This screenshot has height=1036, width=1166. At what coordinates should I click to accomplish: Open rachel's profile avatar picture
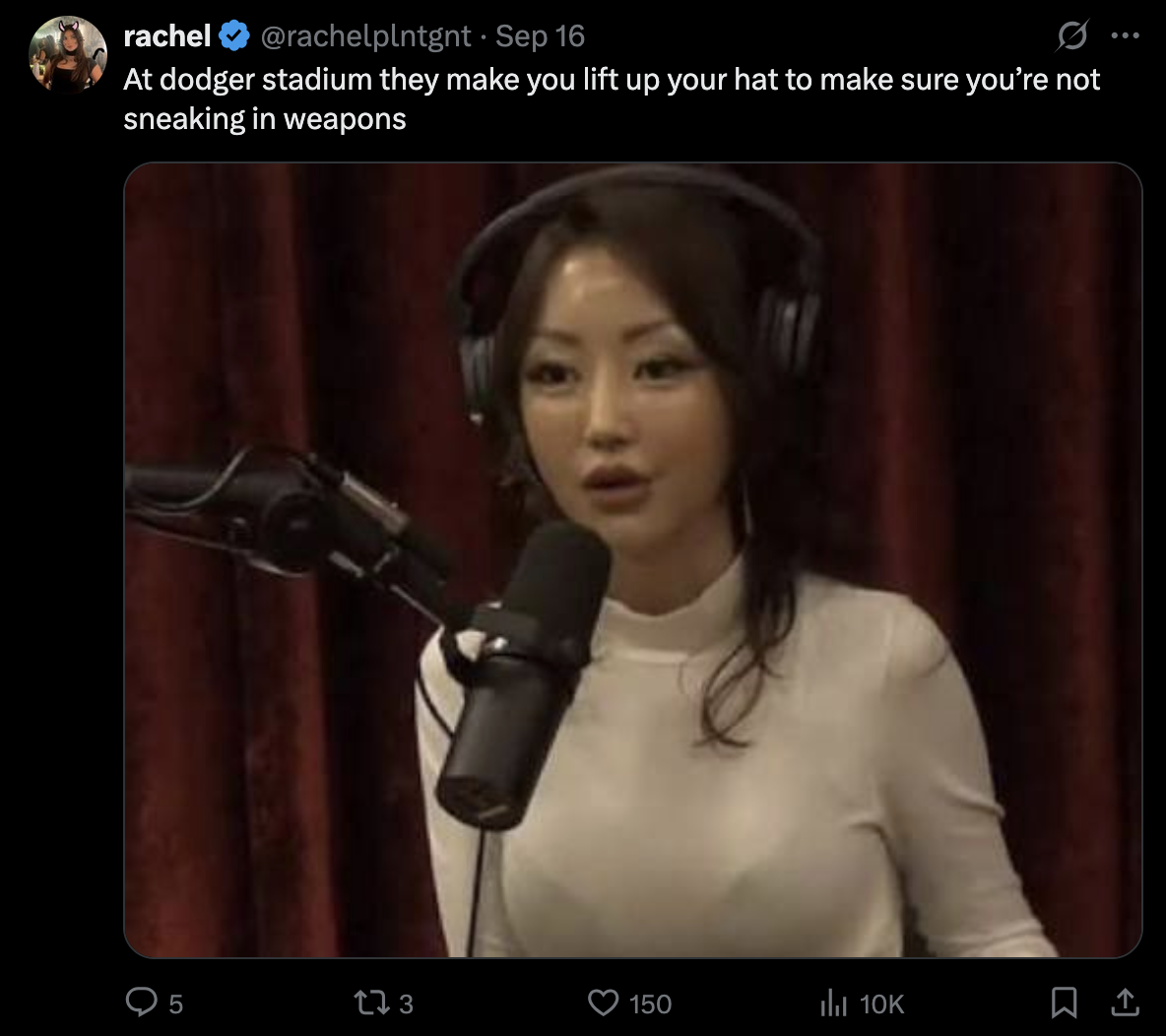[68, 54]
